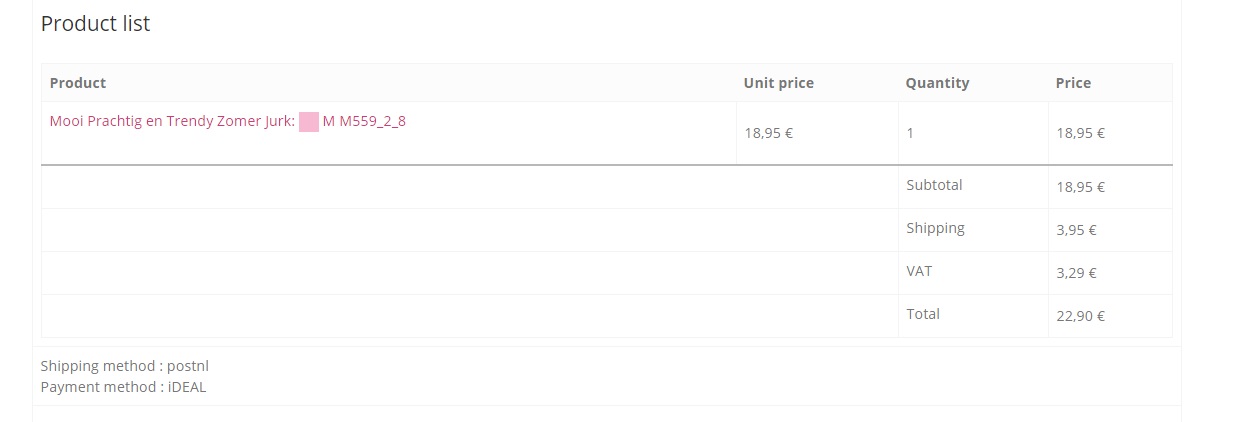Click the Product list heading
The height and width of the screenshot is (422, 1244).
pyautogui.click(x=95, y=24)
